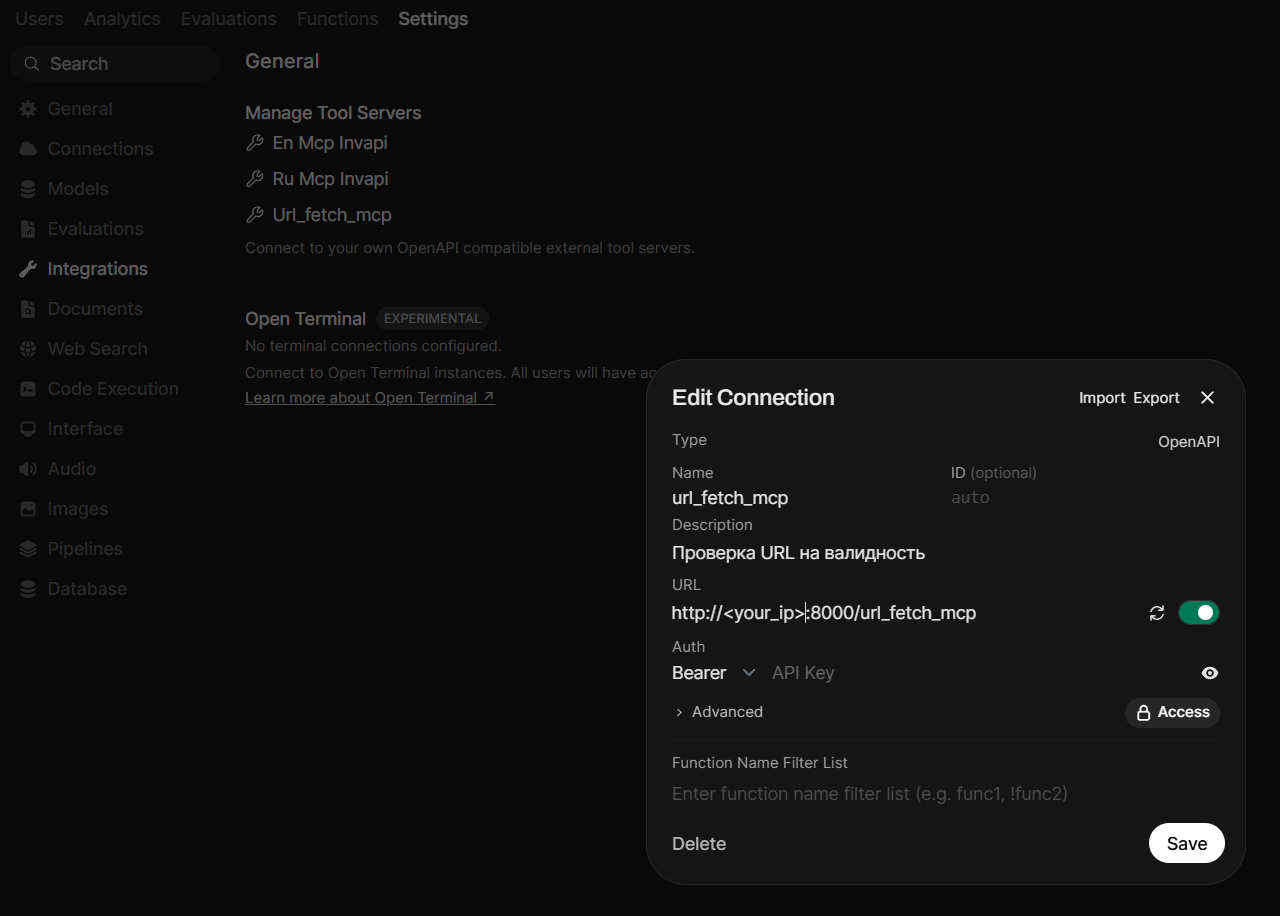
Task: Click the refresh icon beside the URL field
Action: point(1157,613)
